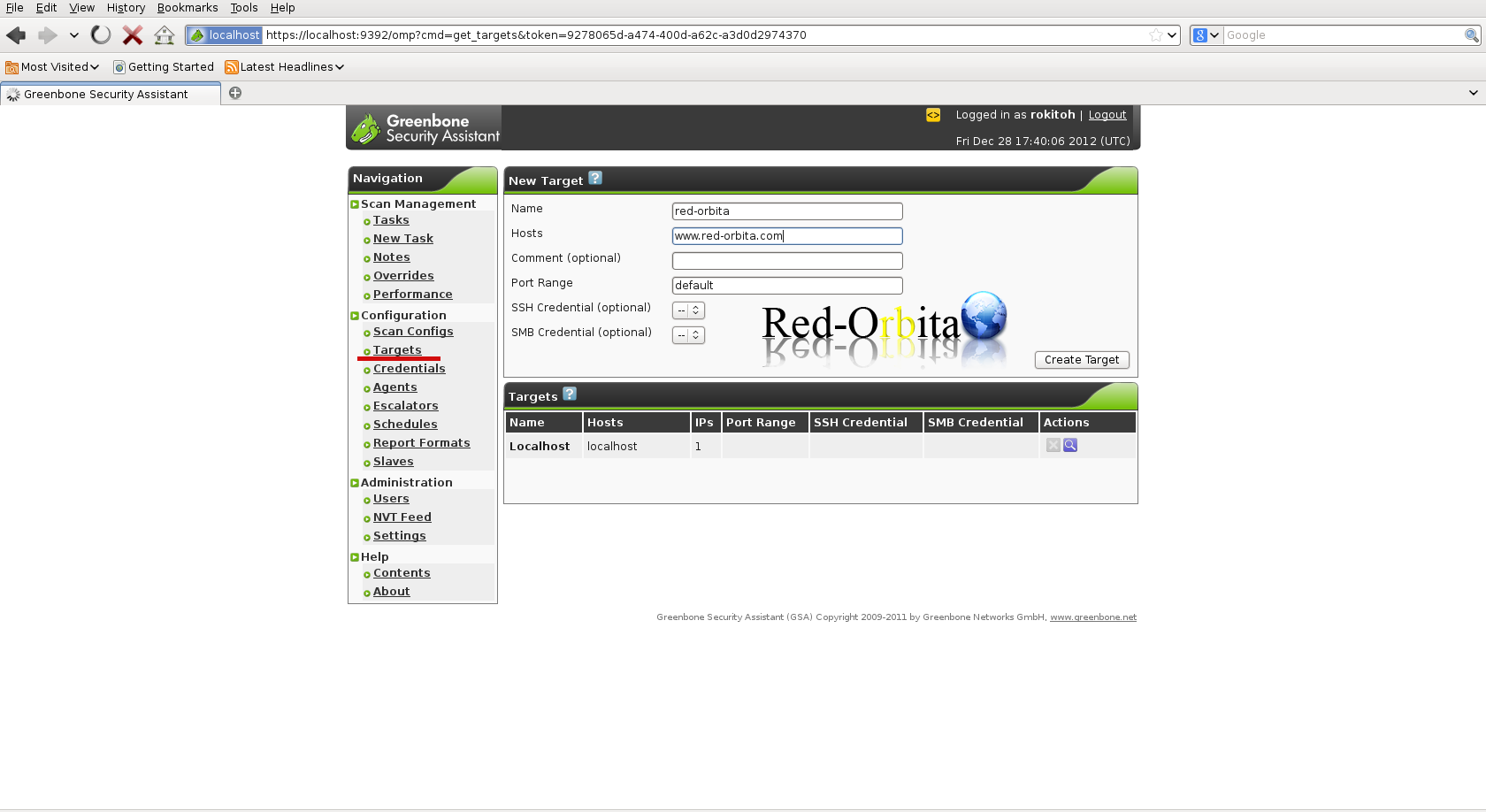Open the History menu
The image size is (1486, 812).
[x=126, y=8]
